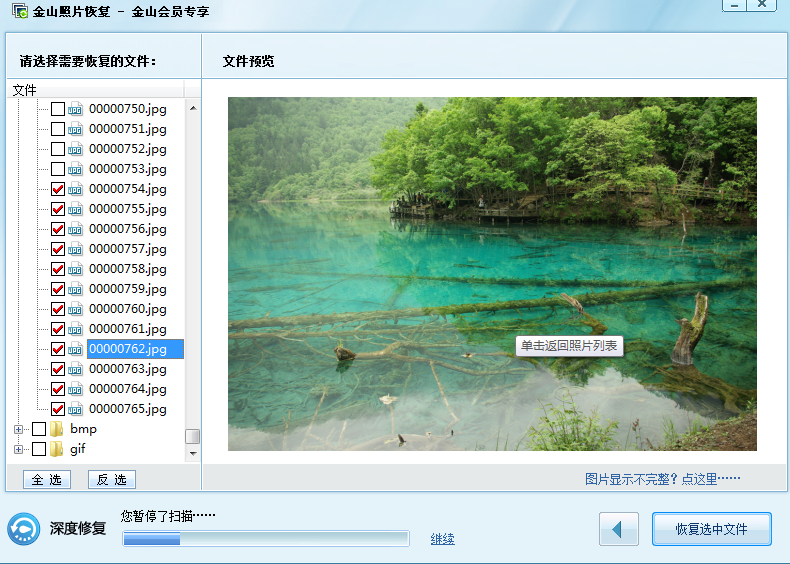Viewport: 790px width, 564px height.
Task: Click the 全选 select all button
Action: click(x=47, y=479)
